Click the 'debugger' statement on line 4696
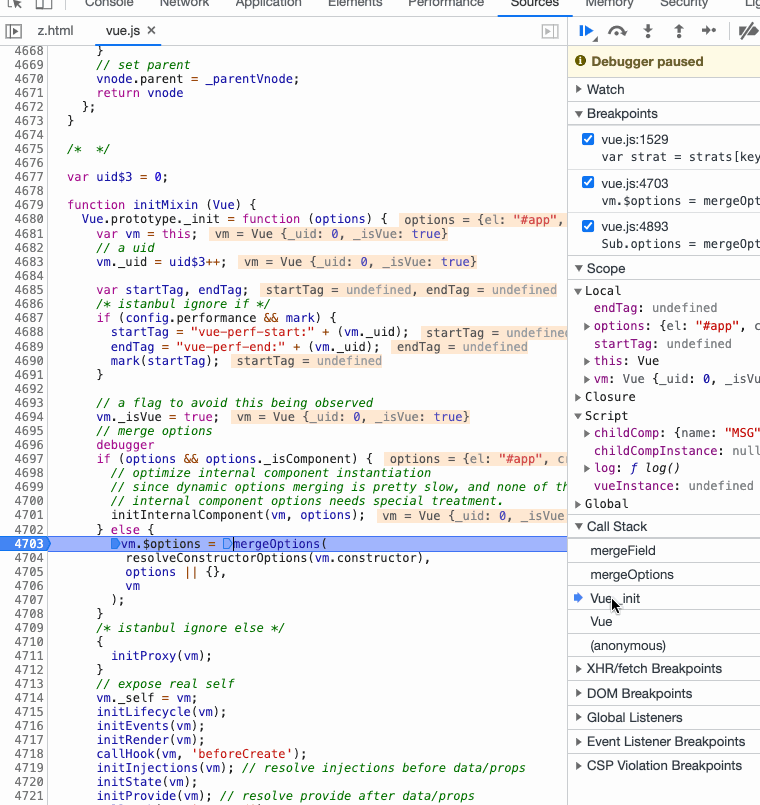Viewport: 760px width, 805px height. point(125,445)
